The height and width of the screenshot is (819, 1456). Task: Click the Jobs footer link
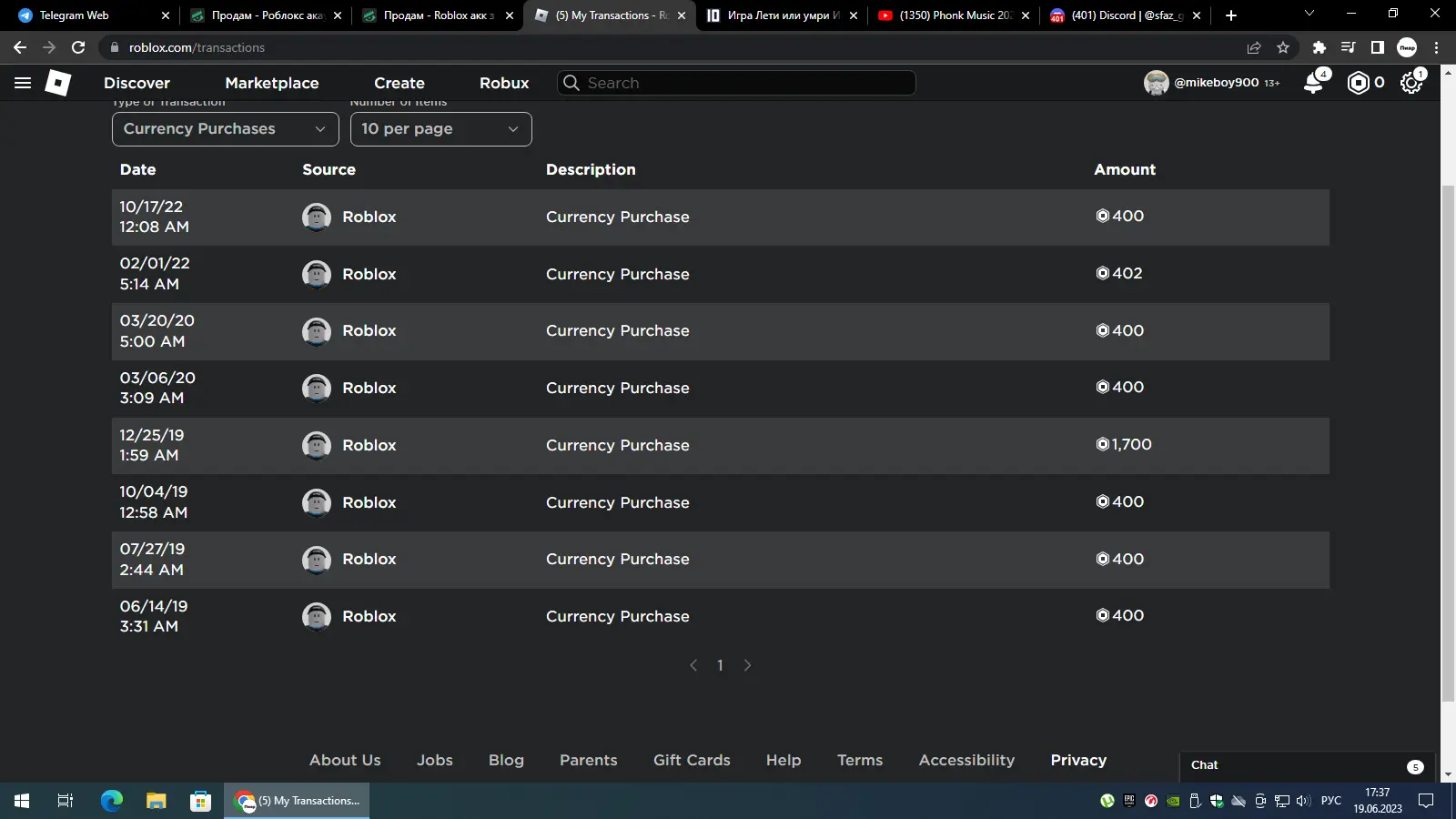tap(435, 760)
